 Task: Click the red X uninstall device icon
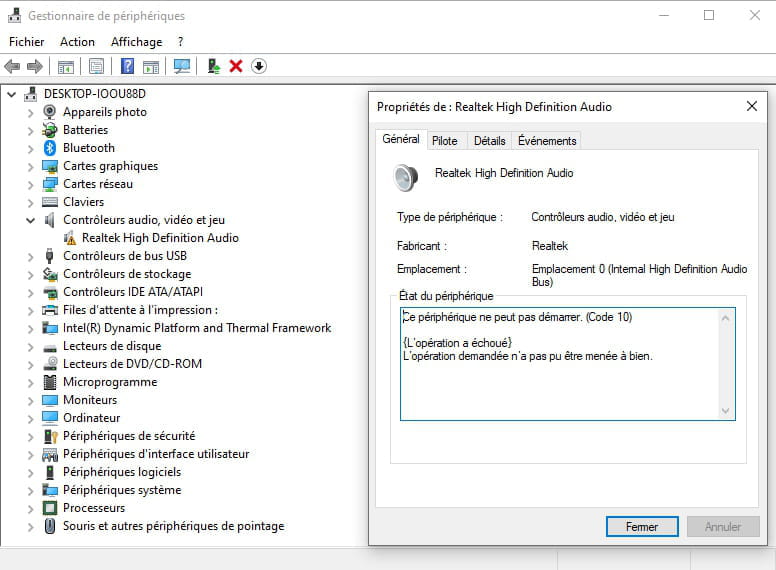(x=236, y=66)
